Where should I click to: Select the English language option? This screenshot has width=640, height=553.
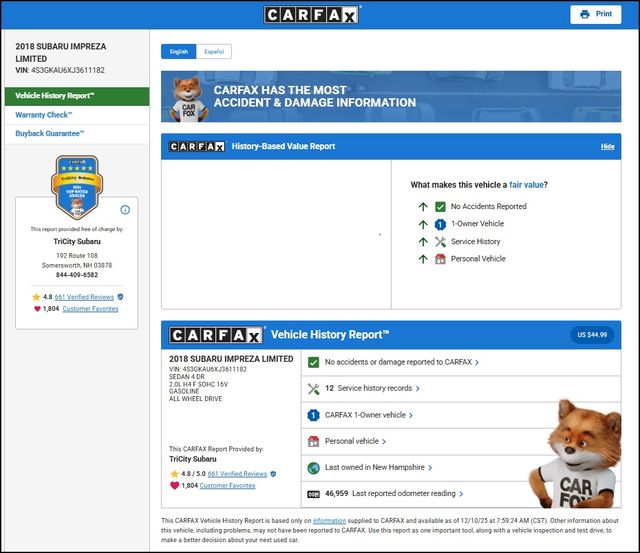click(179, 51)
